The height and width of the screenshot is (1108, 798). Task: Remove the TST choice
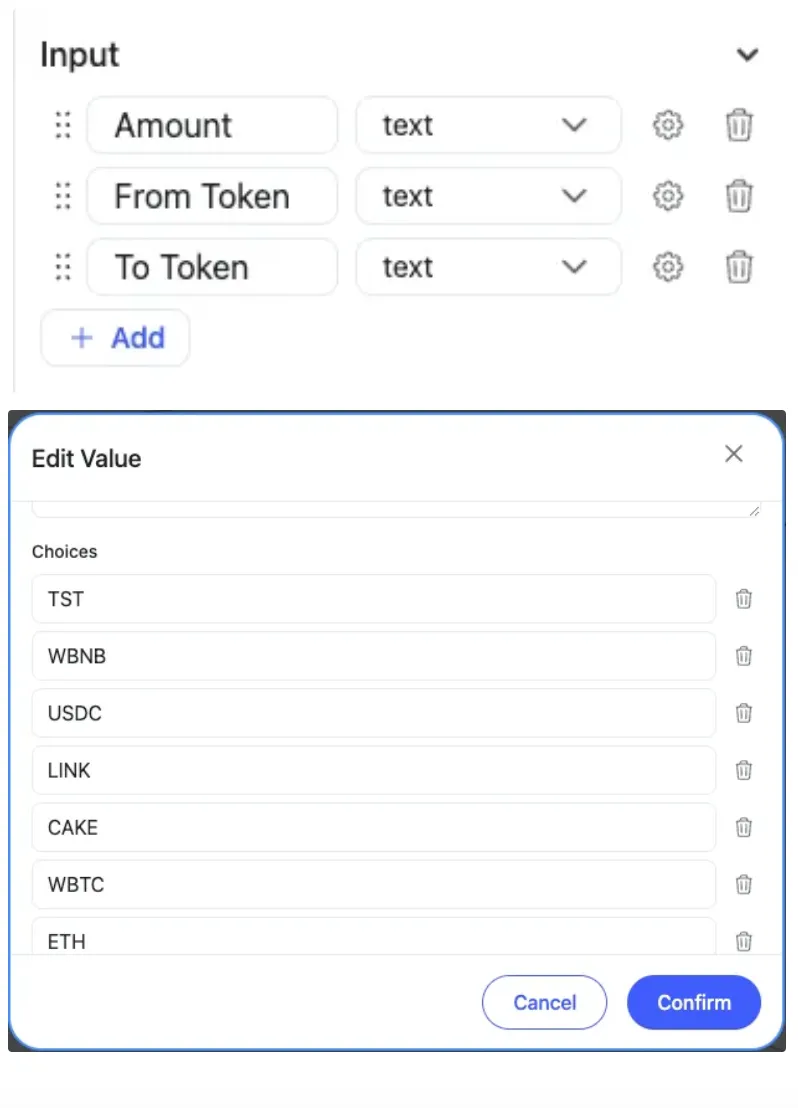click(744, 599)
